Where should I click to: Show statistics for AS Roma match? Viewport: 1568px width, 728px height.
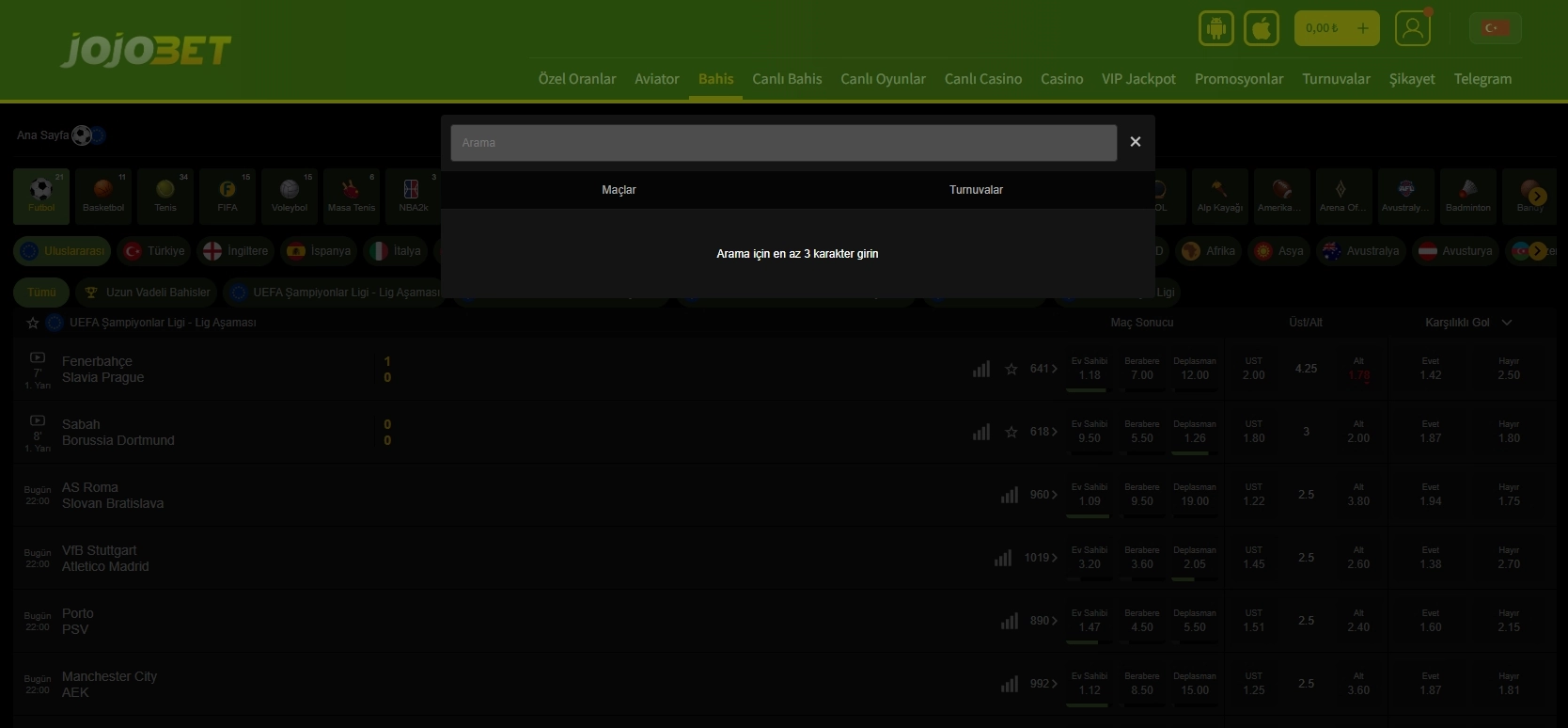(1010, 495)
